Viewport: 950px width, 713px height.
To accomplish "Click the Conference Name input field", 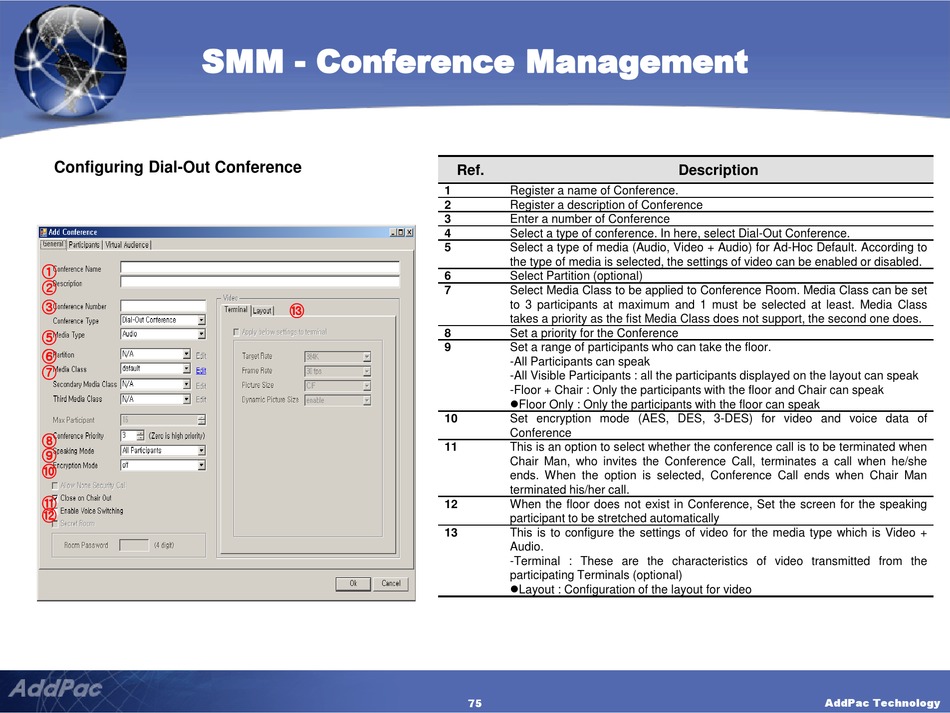I will (259, 268).
